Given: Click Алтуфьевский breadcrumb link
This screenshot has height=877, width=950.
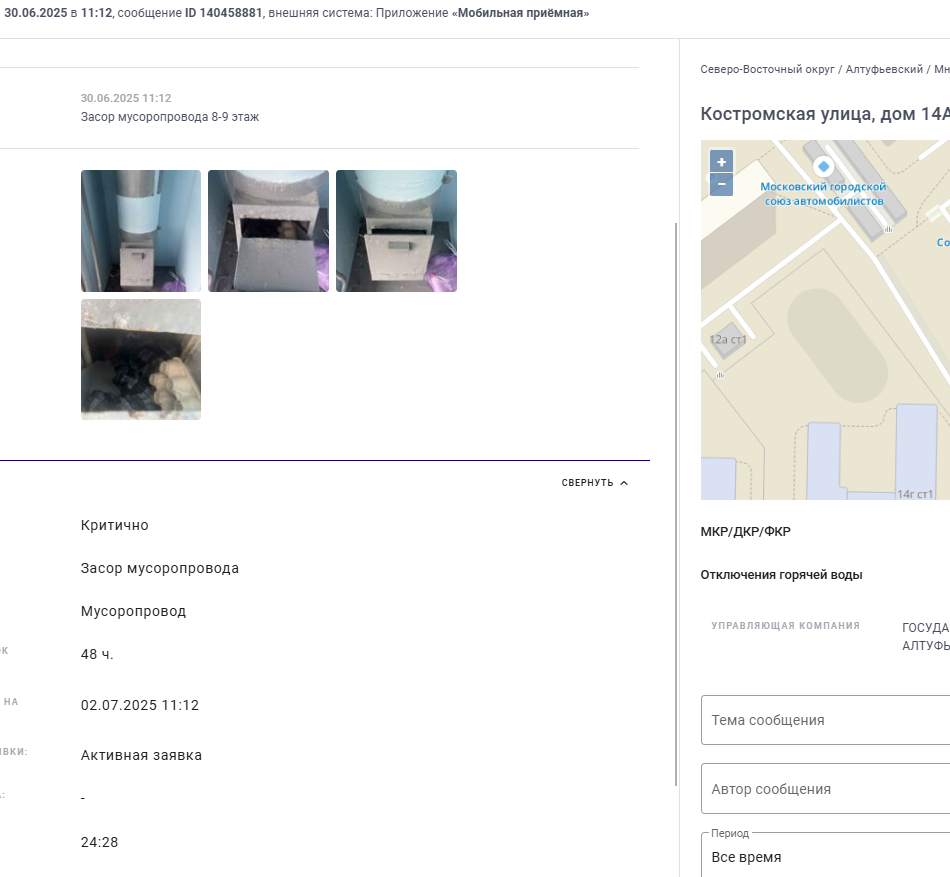Looking at the screenshot, I should click(884, 70).
